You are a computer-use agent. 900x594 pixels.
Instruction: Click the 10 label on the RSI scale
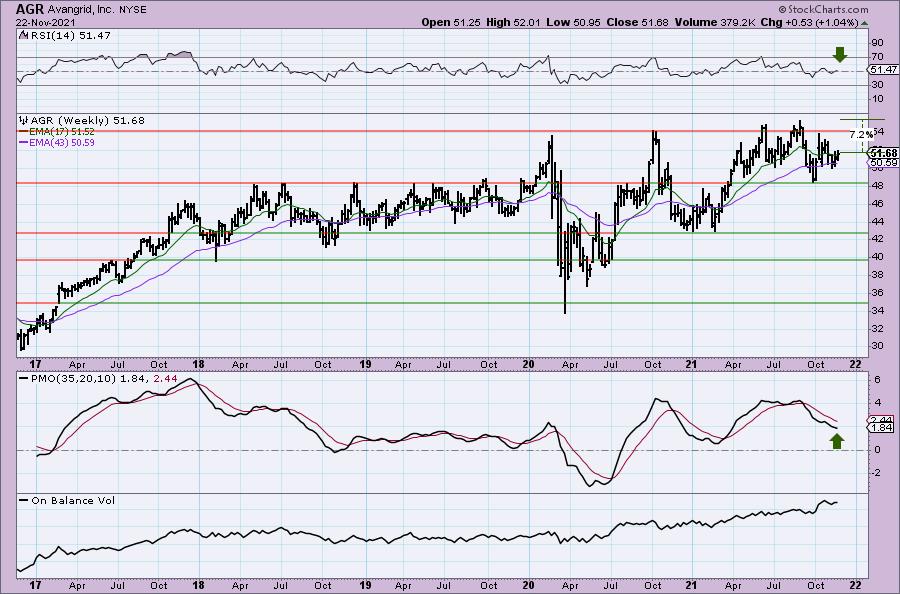[877, 99]
